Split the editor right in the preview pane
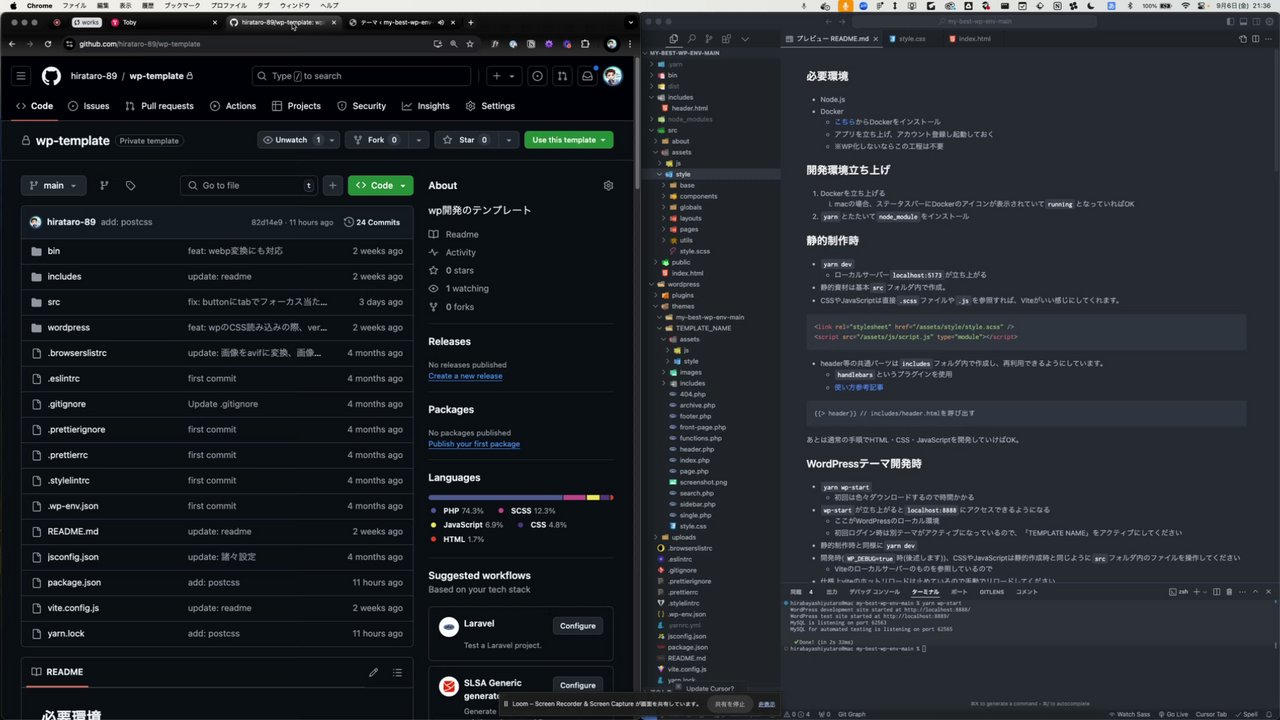This screenshot has width=1280, height=720. 1256,39
